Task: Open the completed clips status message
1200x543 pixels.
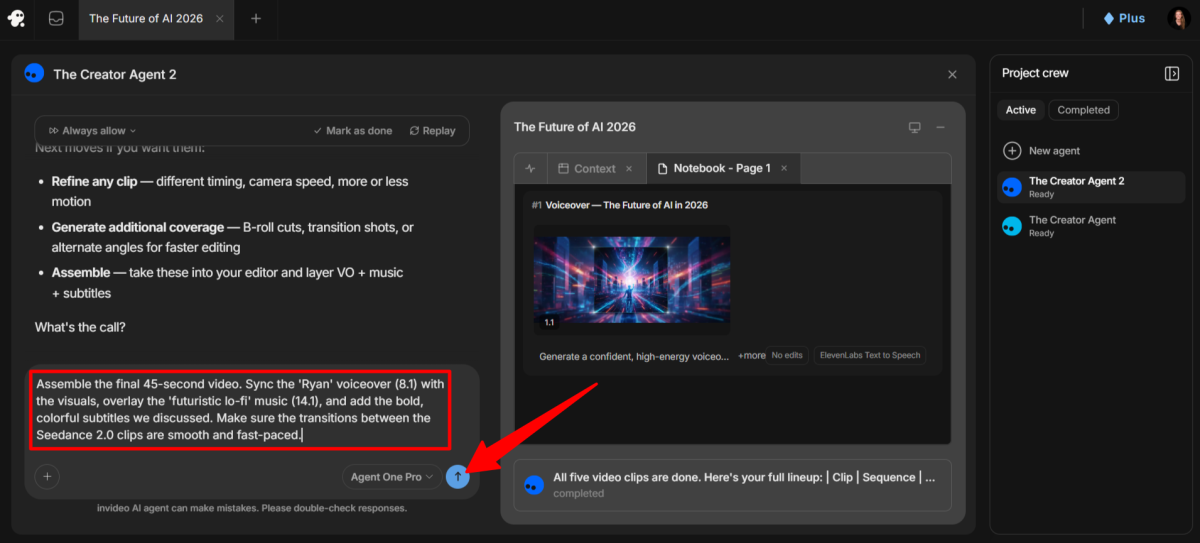Action: coord(732,484)
